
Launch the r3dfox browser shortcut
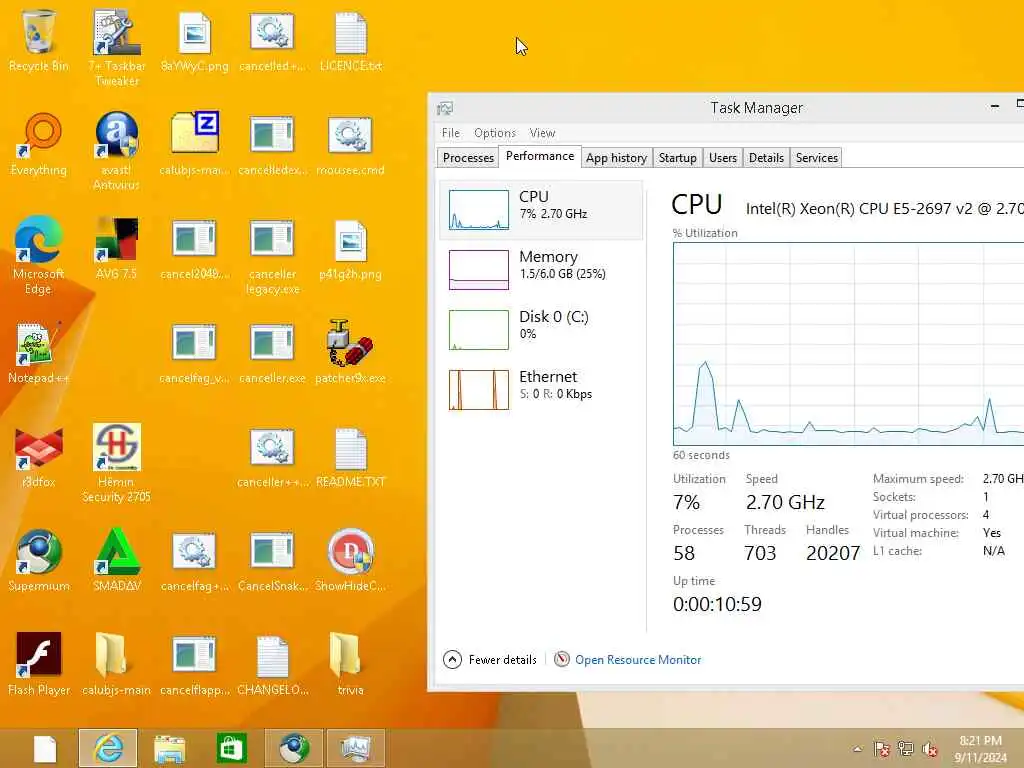coord(39,457)
